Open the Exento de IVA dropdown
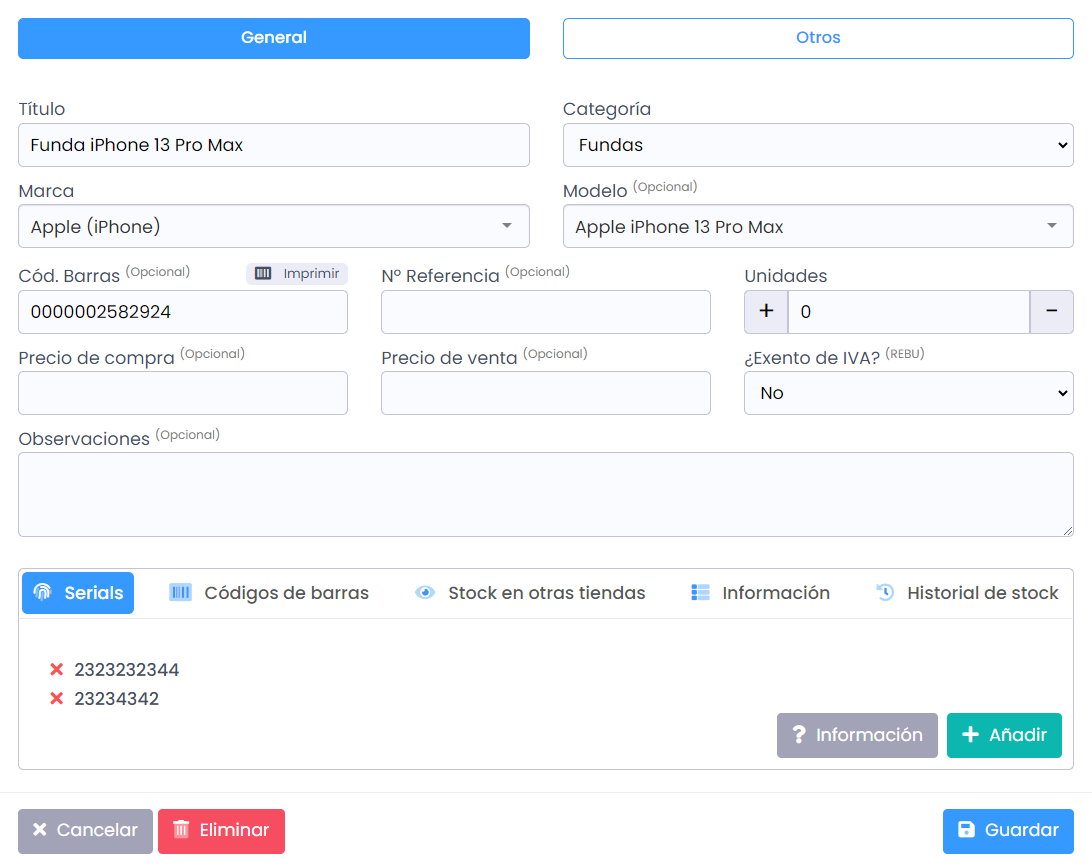This screenshot has height=866, width=1092. coord(908,393)
